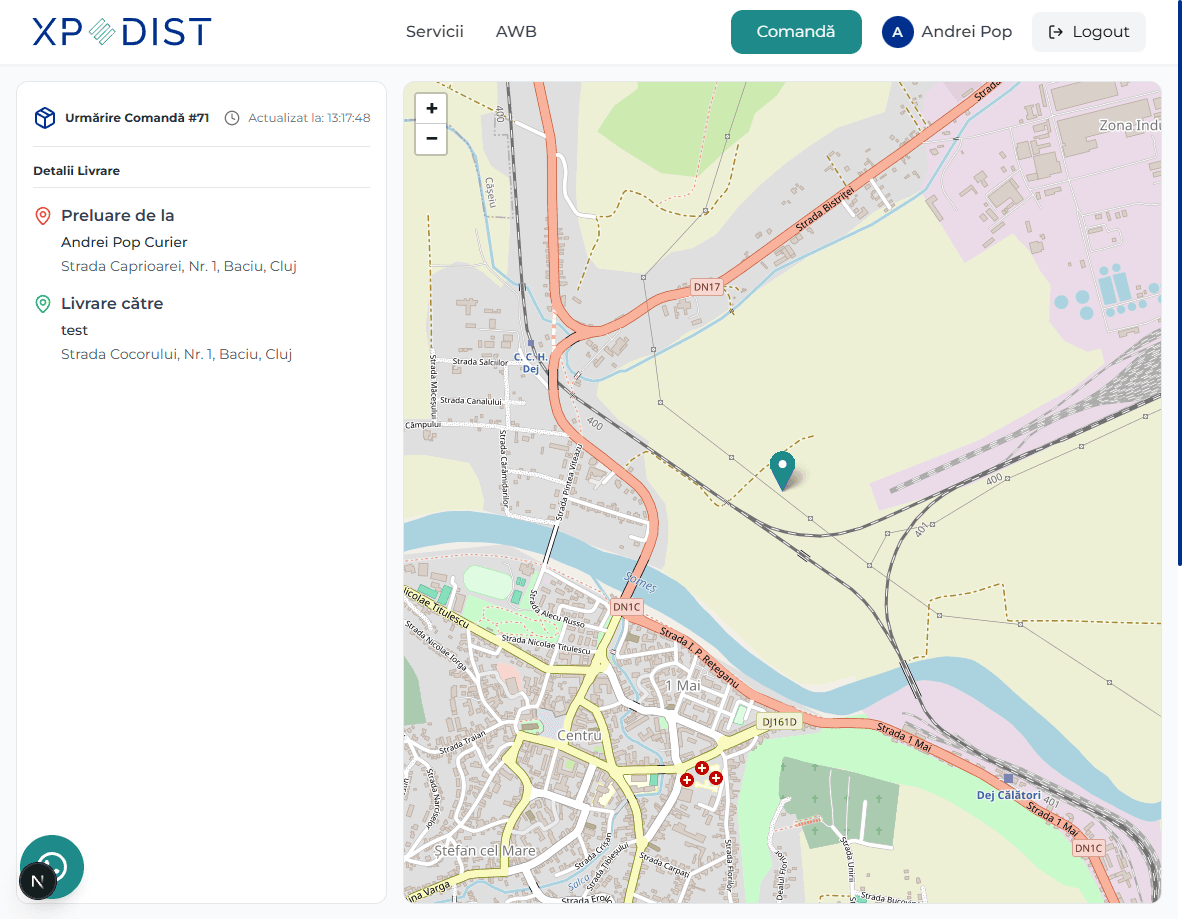The width and height of the screenshot is (1182, 919).
Task: Click the Comandă button
Action: tap(796, 32)
